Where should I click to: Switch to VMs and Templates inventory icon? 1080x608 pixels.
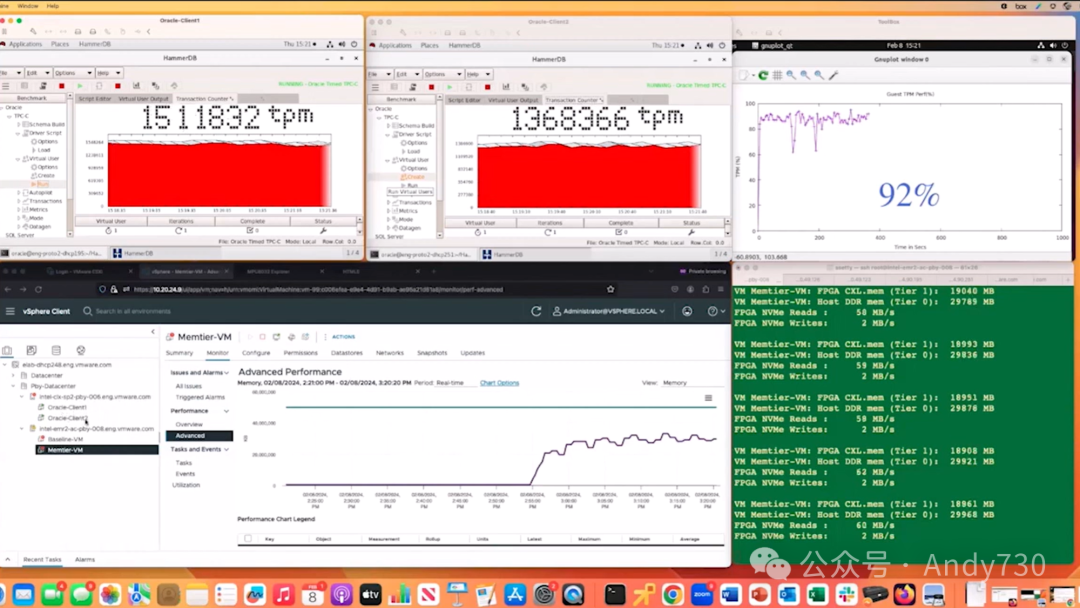[x=32, y=350]
